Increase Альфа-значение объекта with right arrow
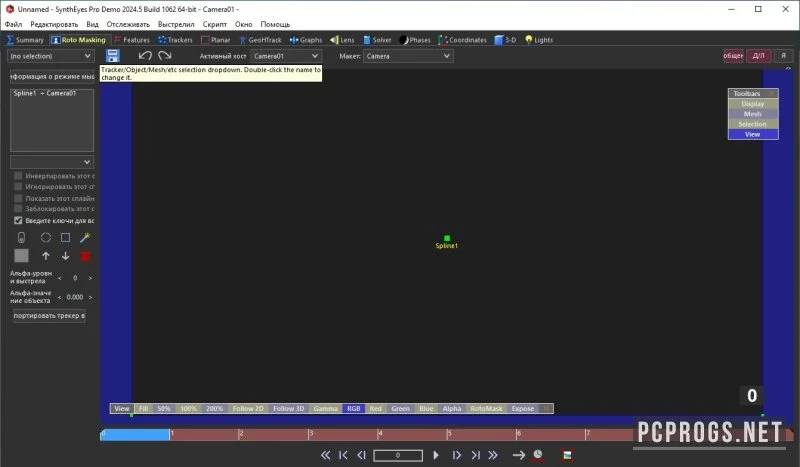The height and width of the screenshot is (467, 800). [90, 297]
